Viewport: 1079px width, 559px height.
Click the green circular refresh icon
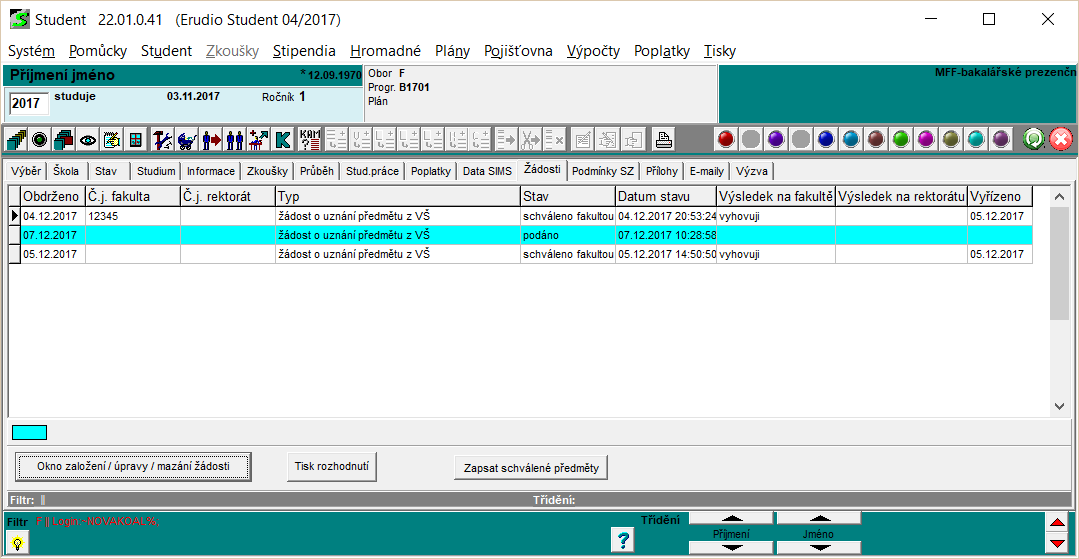[1035, 139]
